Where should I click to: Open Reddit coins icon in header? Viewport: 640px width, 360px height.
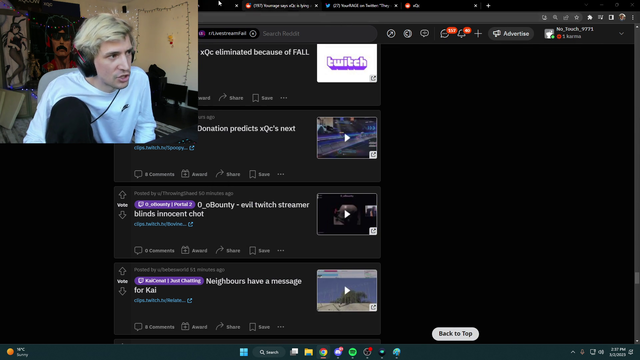coord(408,33)
